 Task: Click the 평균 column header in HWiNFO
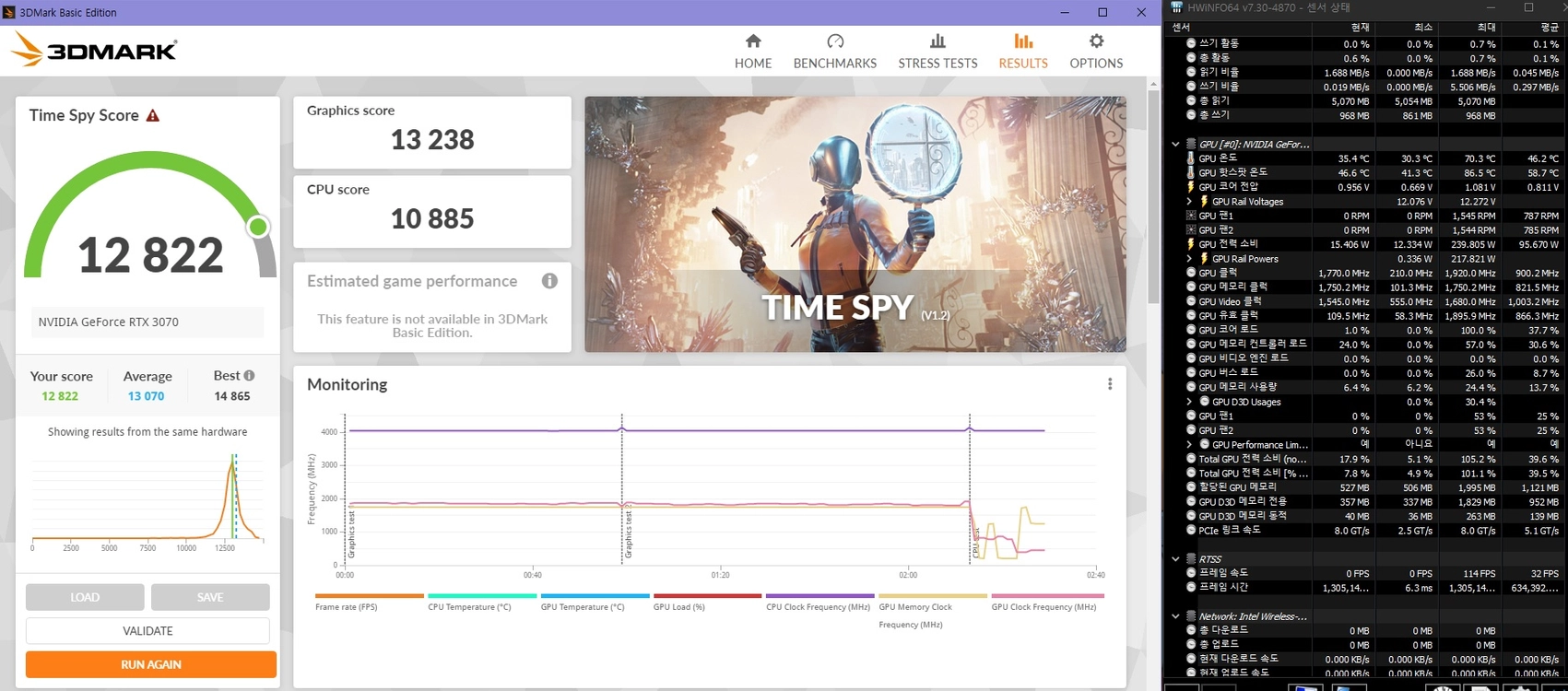click(1532, 28)
